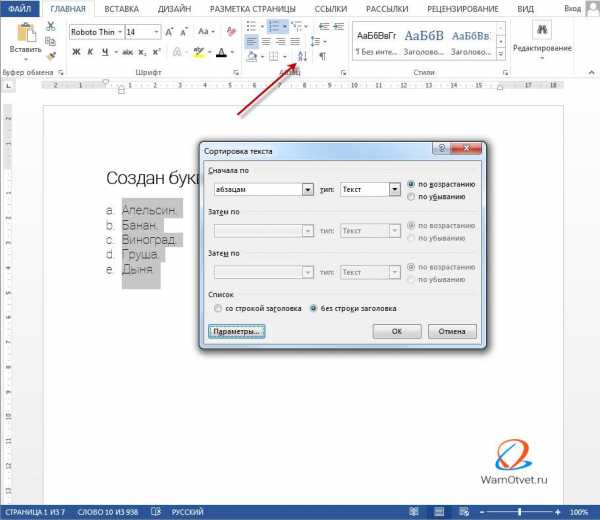Screen dimensions: 600x520
Task: Select 'со строкой заголовка' radio option
Action: point(218,308)
